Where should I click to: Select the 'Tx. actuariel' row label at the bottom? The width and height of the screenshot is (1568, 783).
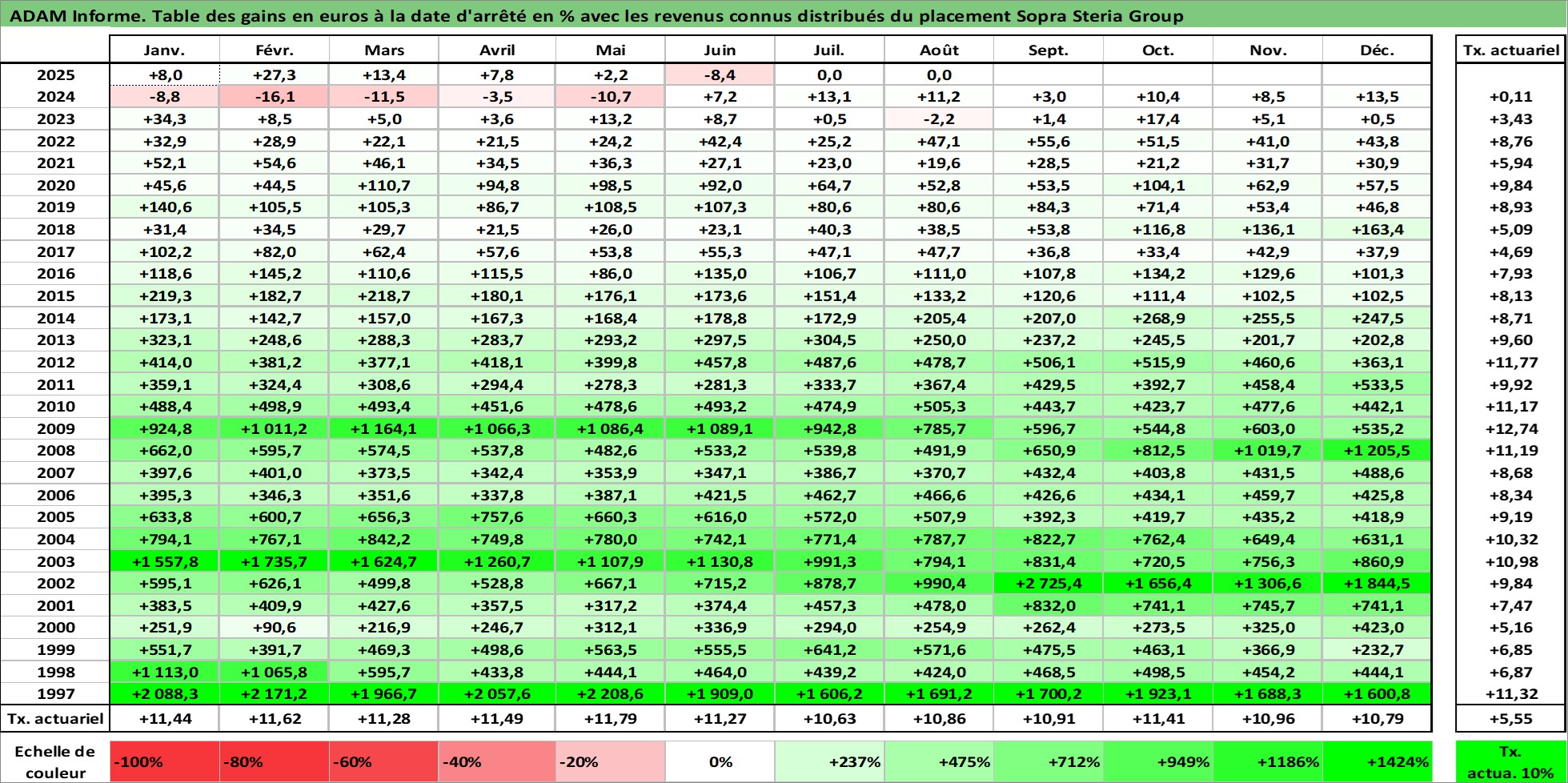(55, 718)
